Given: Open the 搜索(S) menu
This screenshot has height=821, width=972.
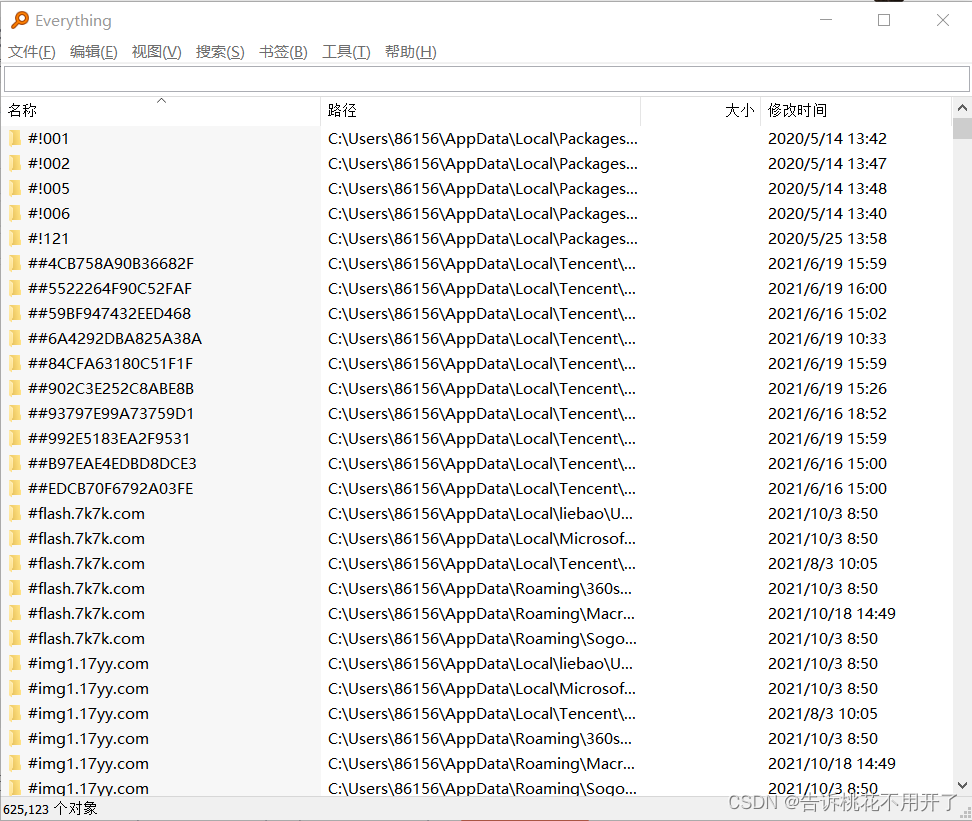Looking at the screenshot, I should pos(220,52).
